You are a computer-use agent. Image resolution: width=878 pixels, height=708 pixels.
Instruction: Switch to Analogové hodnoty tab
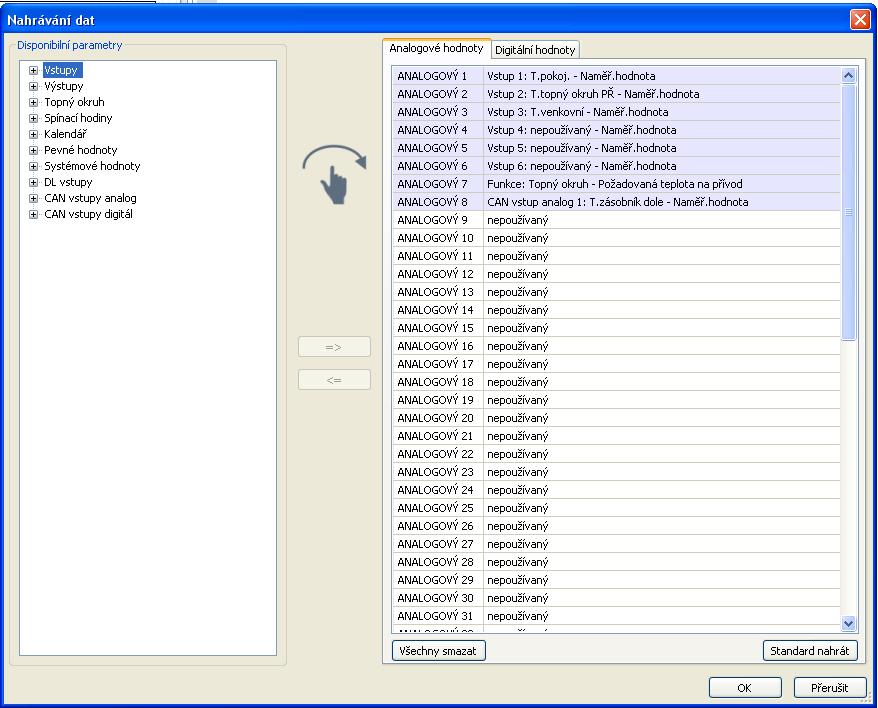[x=436, y=49]
